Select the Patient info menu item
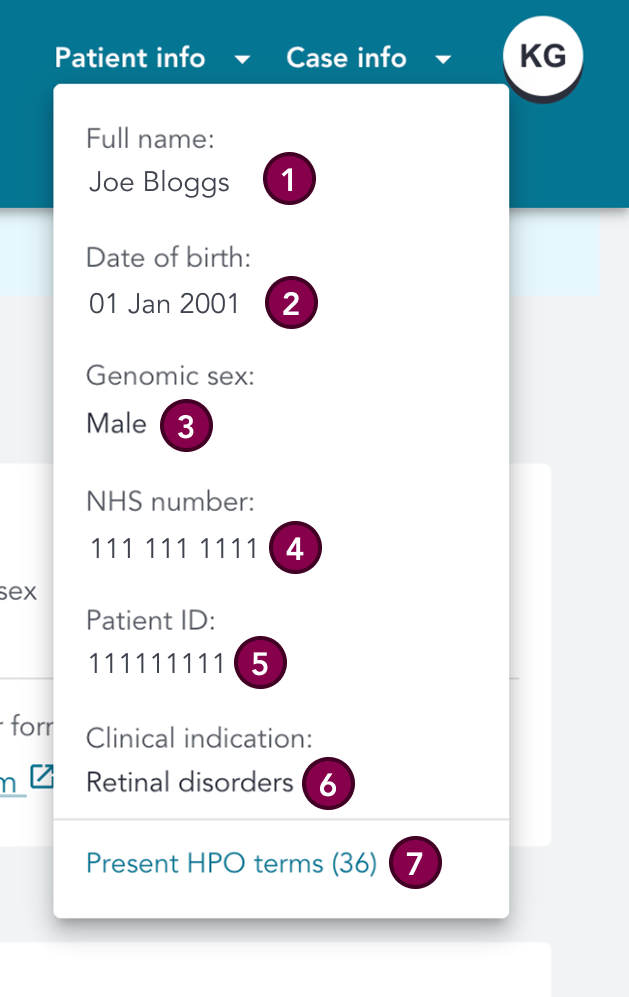Image resolution: width=629 pixels, height=997 pixels. pos(130,58)
